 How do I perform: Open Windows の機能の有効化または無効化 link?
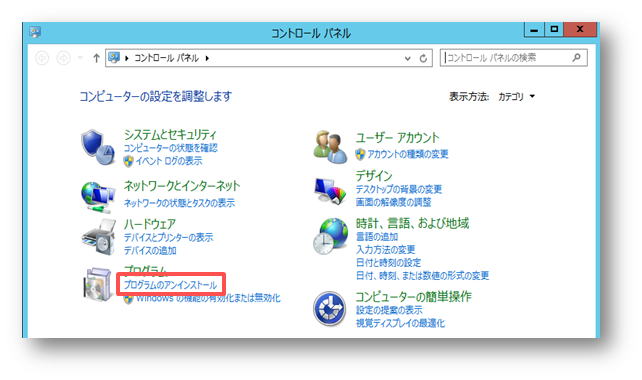coord(208,298)
